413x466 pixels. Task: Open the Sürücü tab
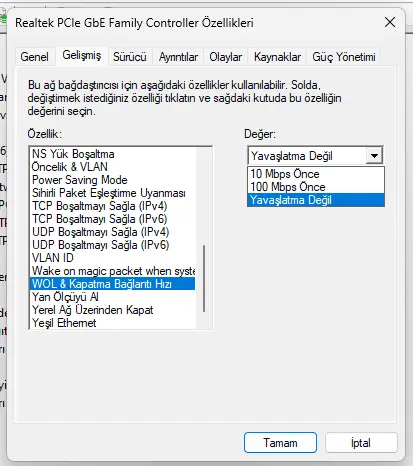tap(130, 57)
